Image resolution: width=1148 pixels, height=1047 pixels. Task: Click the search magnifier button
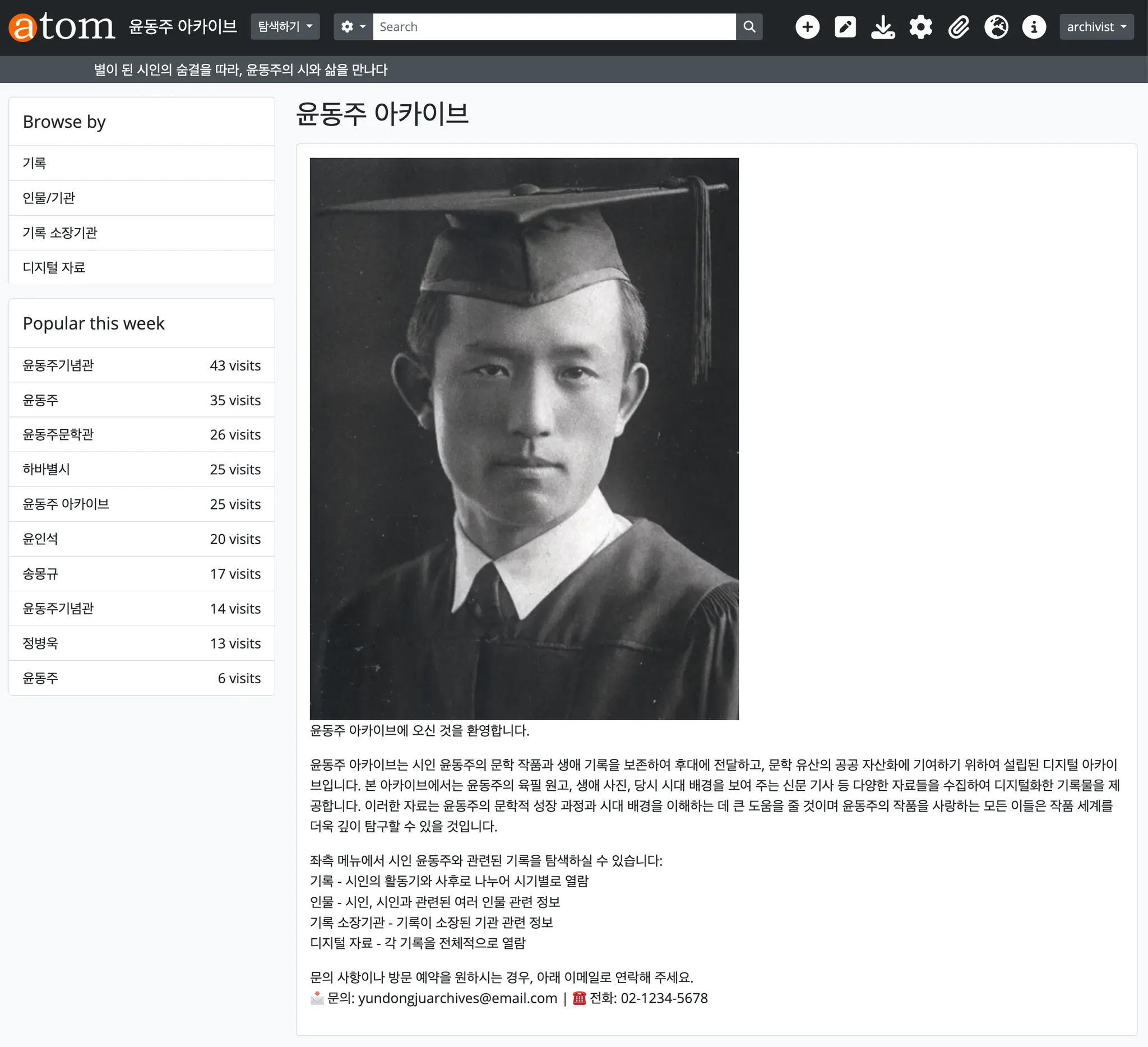click(749, 27)
